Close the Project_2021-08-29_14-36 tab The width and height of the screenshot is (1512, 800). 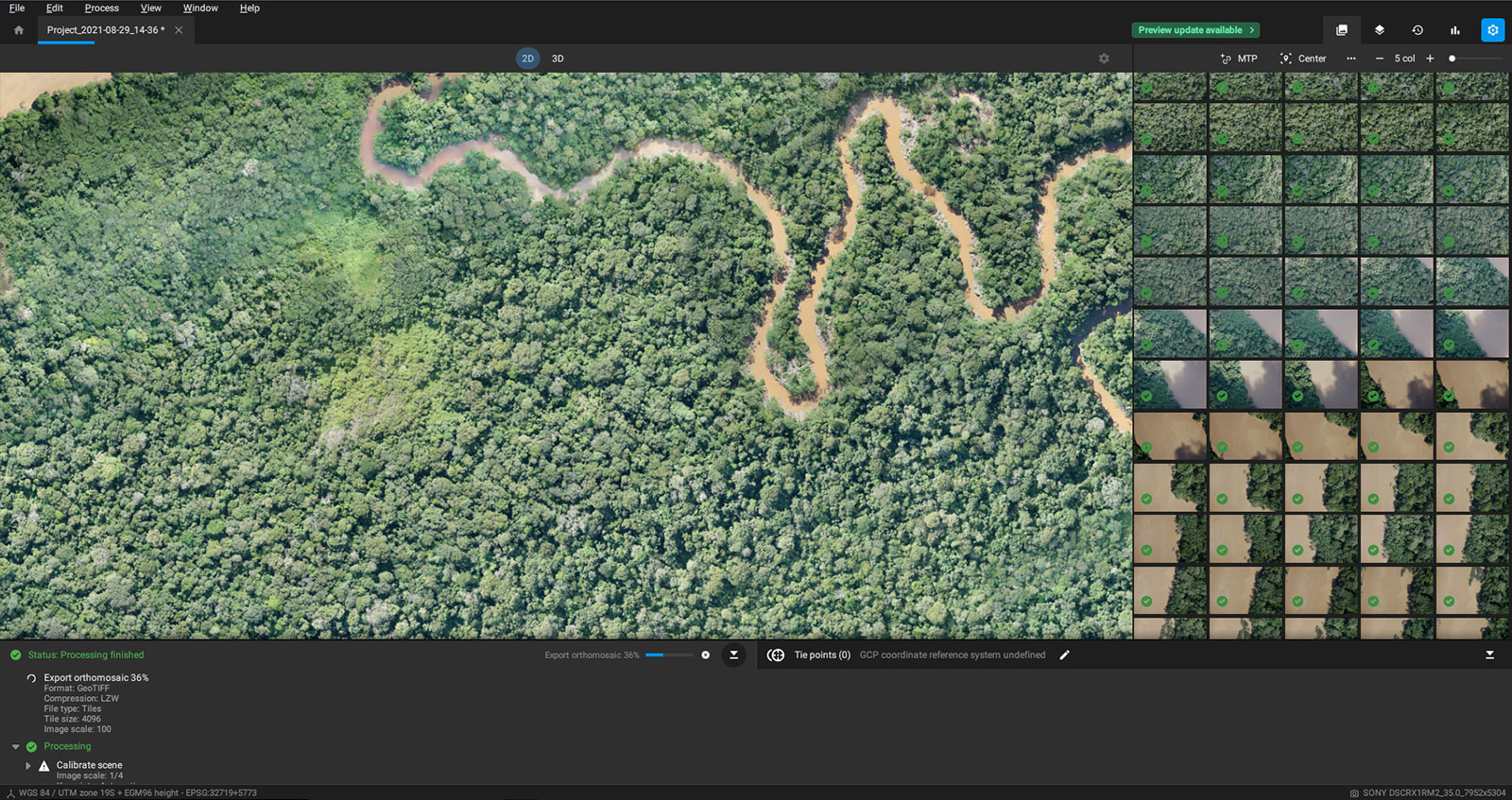coord(179,30)
